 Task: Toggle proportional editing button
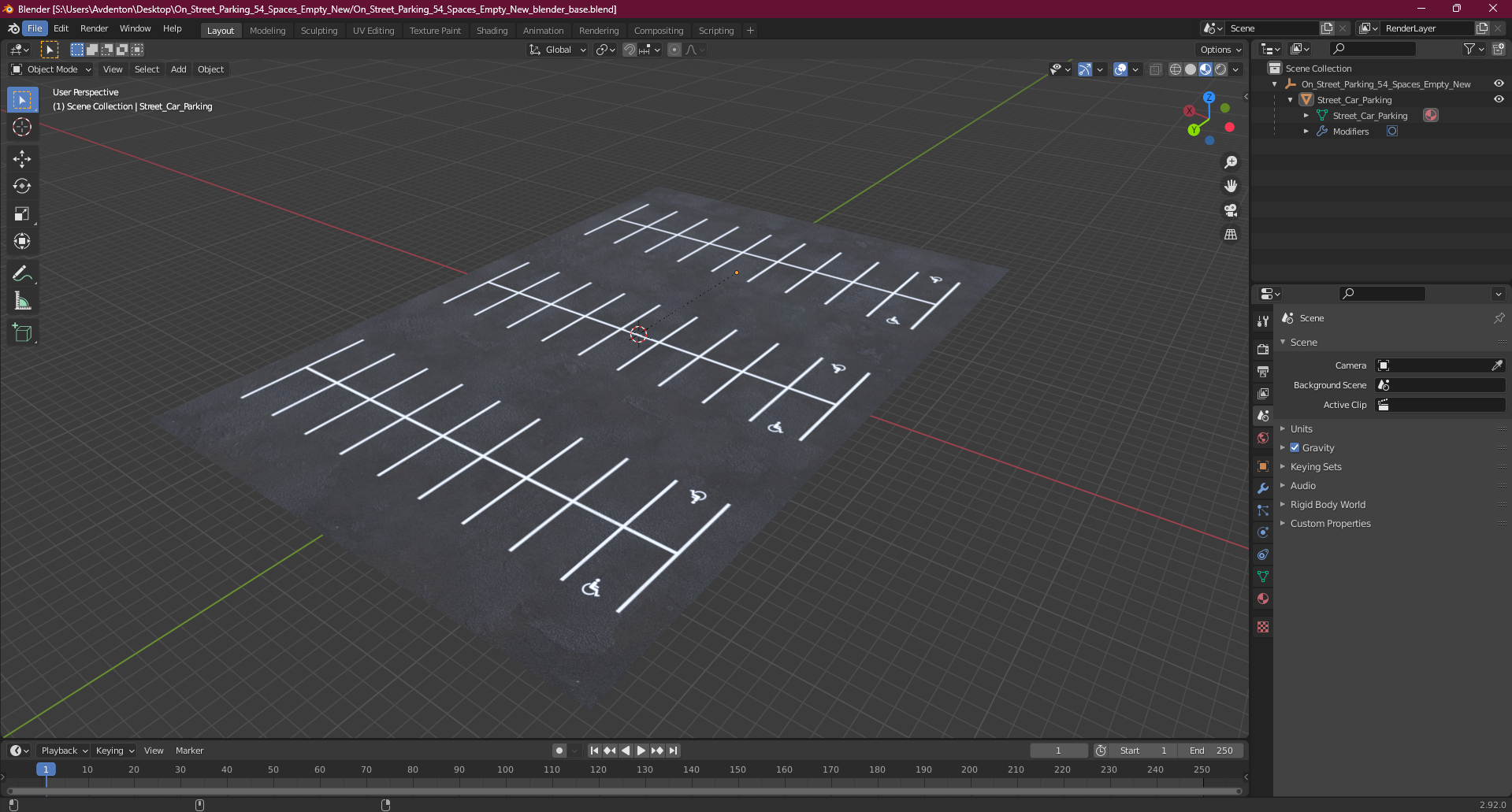pos(674,50)
